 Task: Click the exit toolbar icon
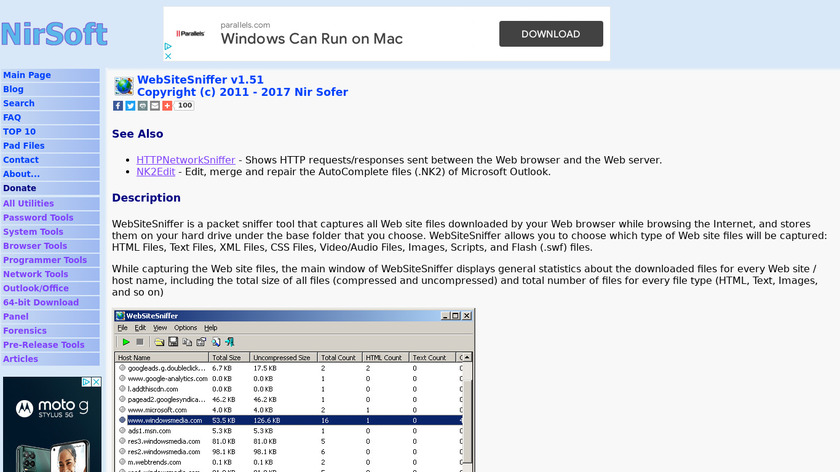click(230, 342)
